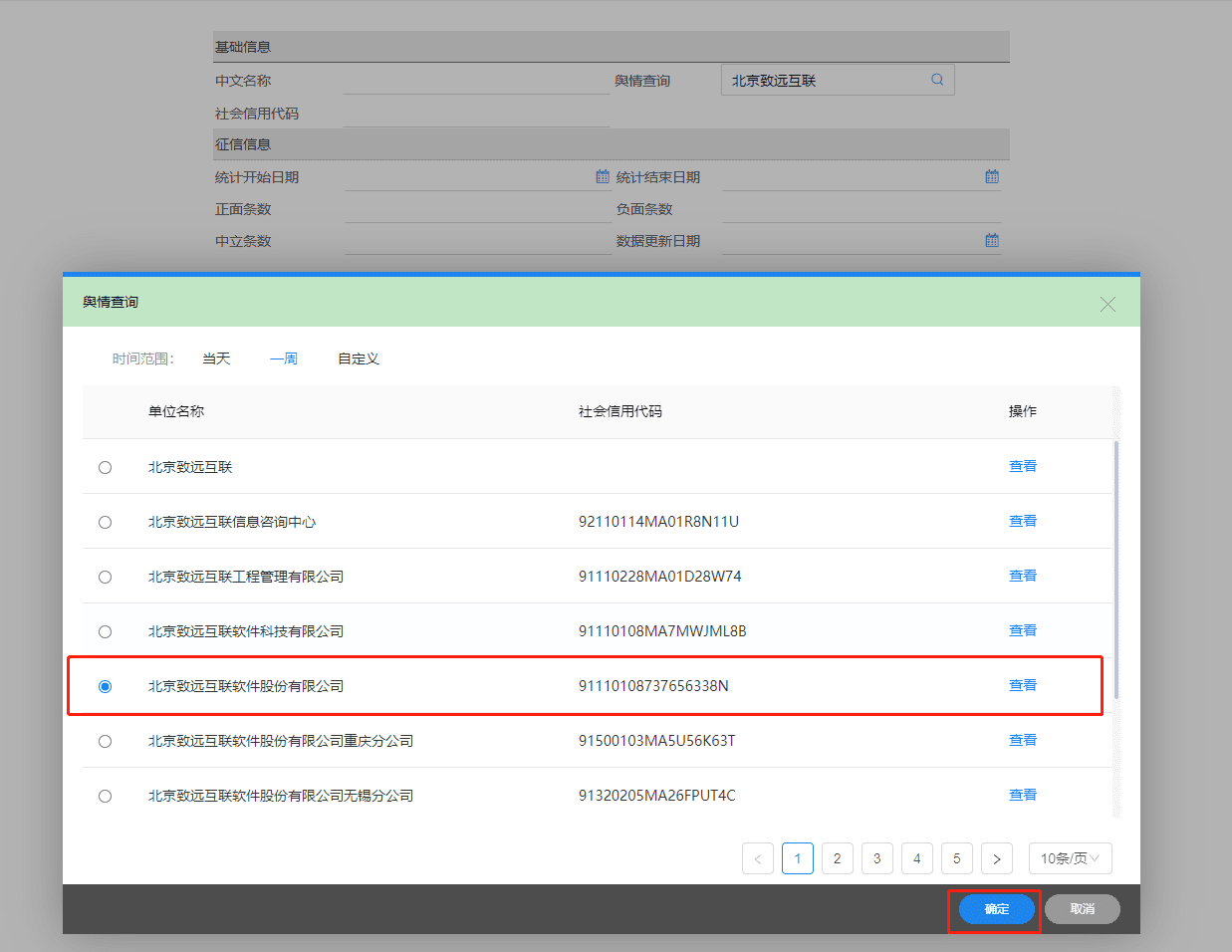This screenshot has height=952, width=1232.
Task: Open calendar icon for 统计结束日期
Action: 992,176
